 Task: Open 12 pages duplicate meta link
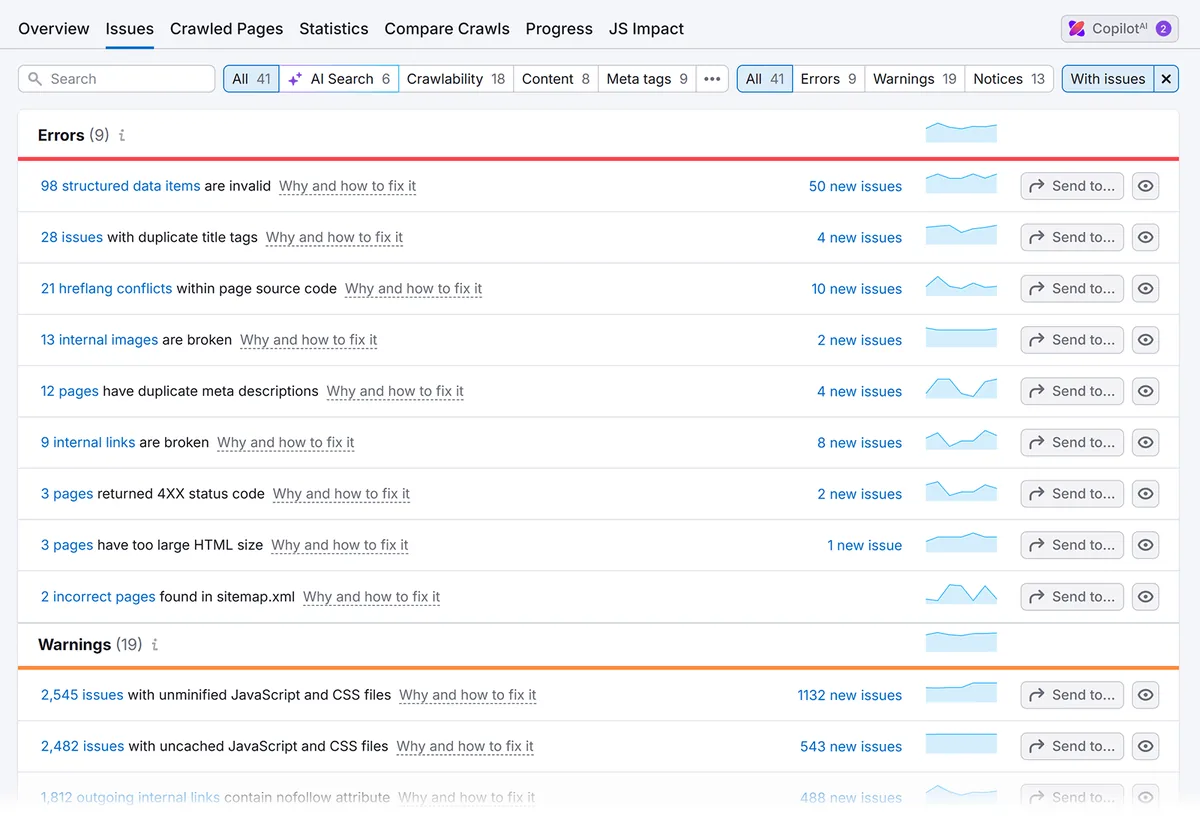point(70,391)
